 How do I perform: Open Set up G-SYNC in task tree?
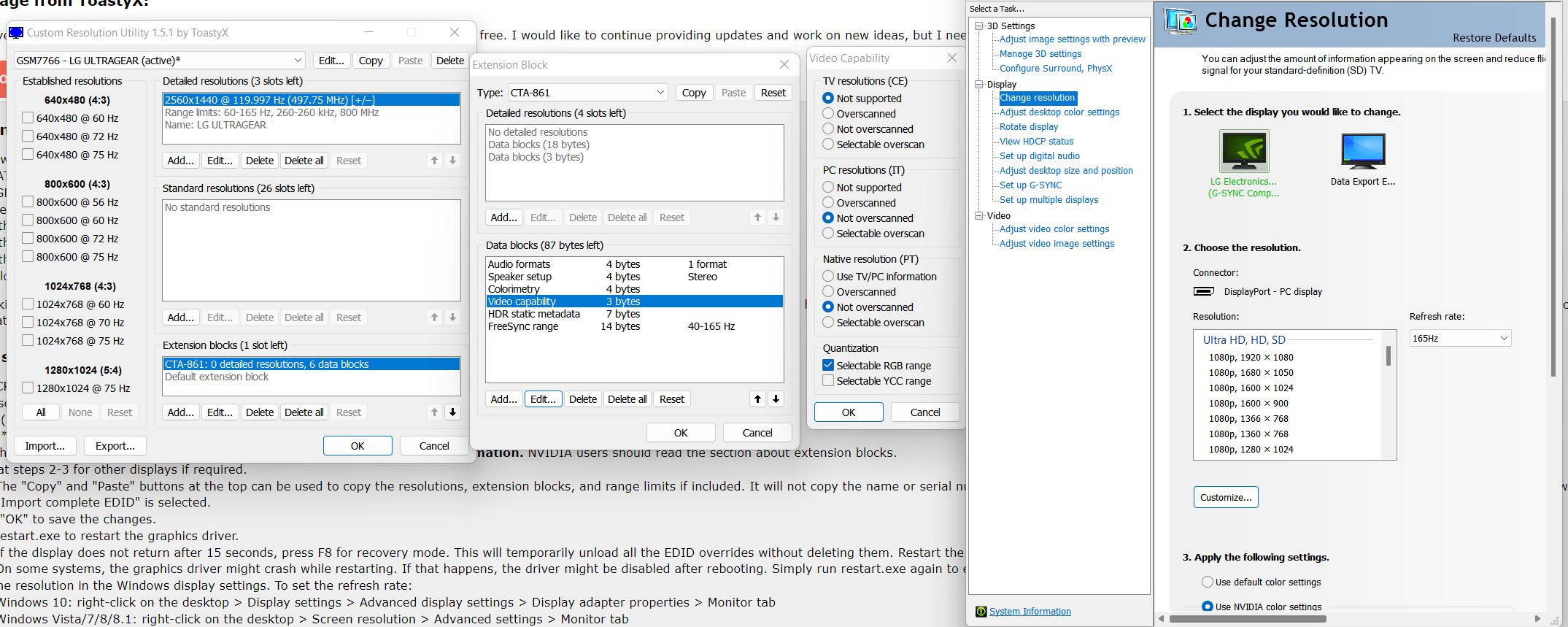[x=1030, y=185]
